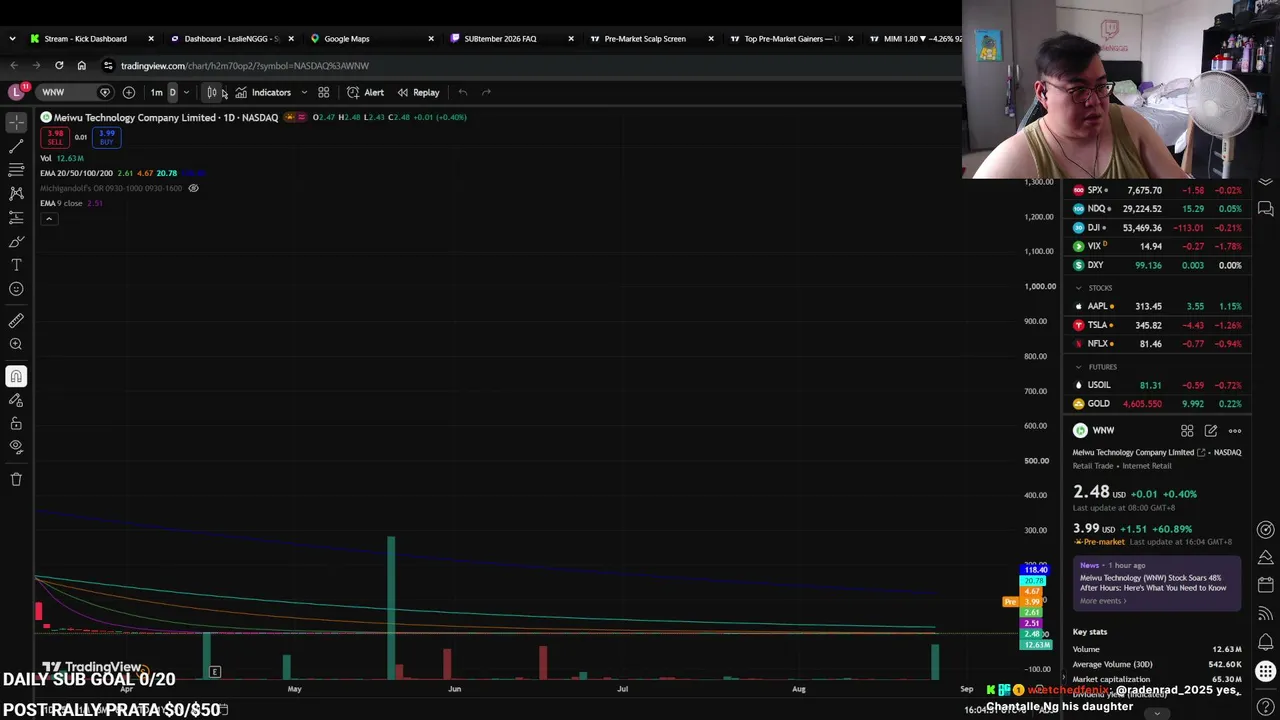Click the 3.98 SELL button
1280x720 pixels.
[55, 137]
